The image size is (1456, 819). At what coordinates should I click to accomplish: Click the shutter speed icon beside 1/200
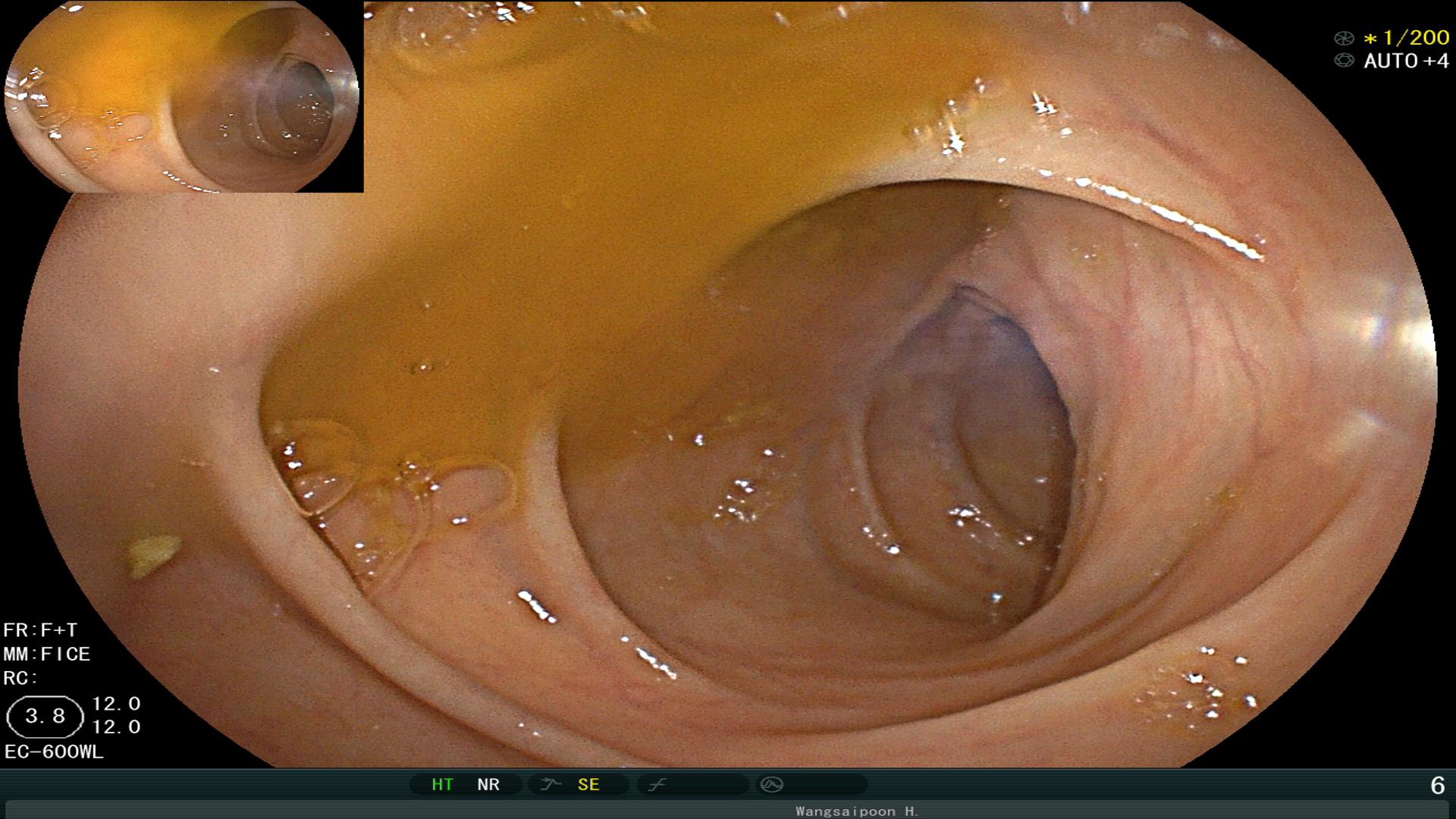pos(1344,38)
